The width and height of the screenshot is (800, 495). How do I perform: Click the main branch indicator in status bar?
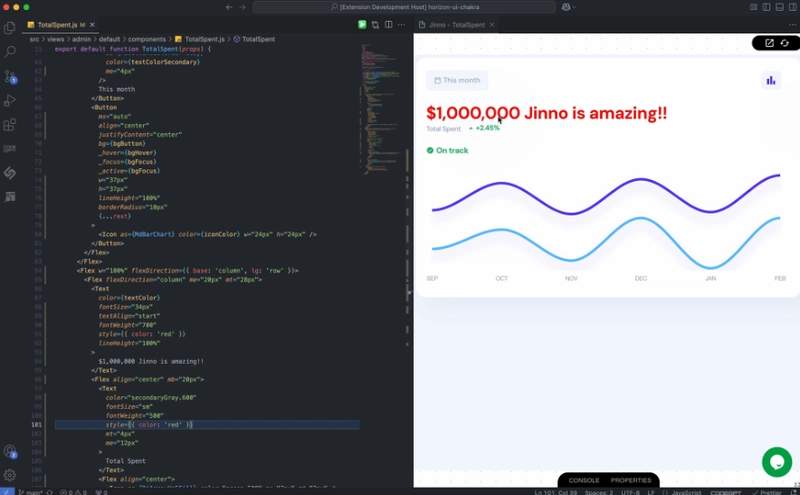(30, 492)
